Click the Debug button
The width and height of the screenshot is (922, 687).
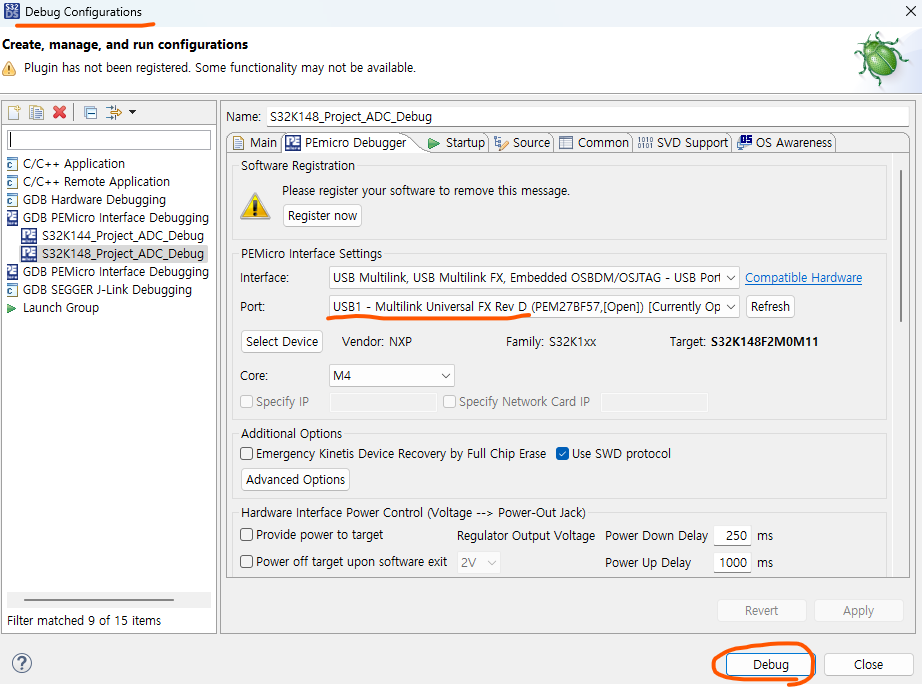click(x=770, y=665)
